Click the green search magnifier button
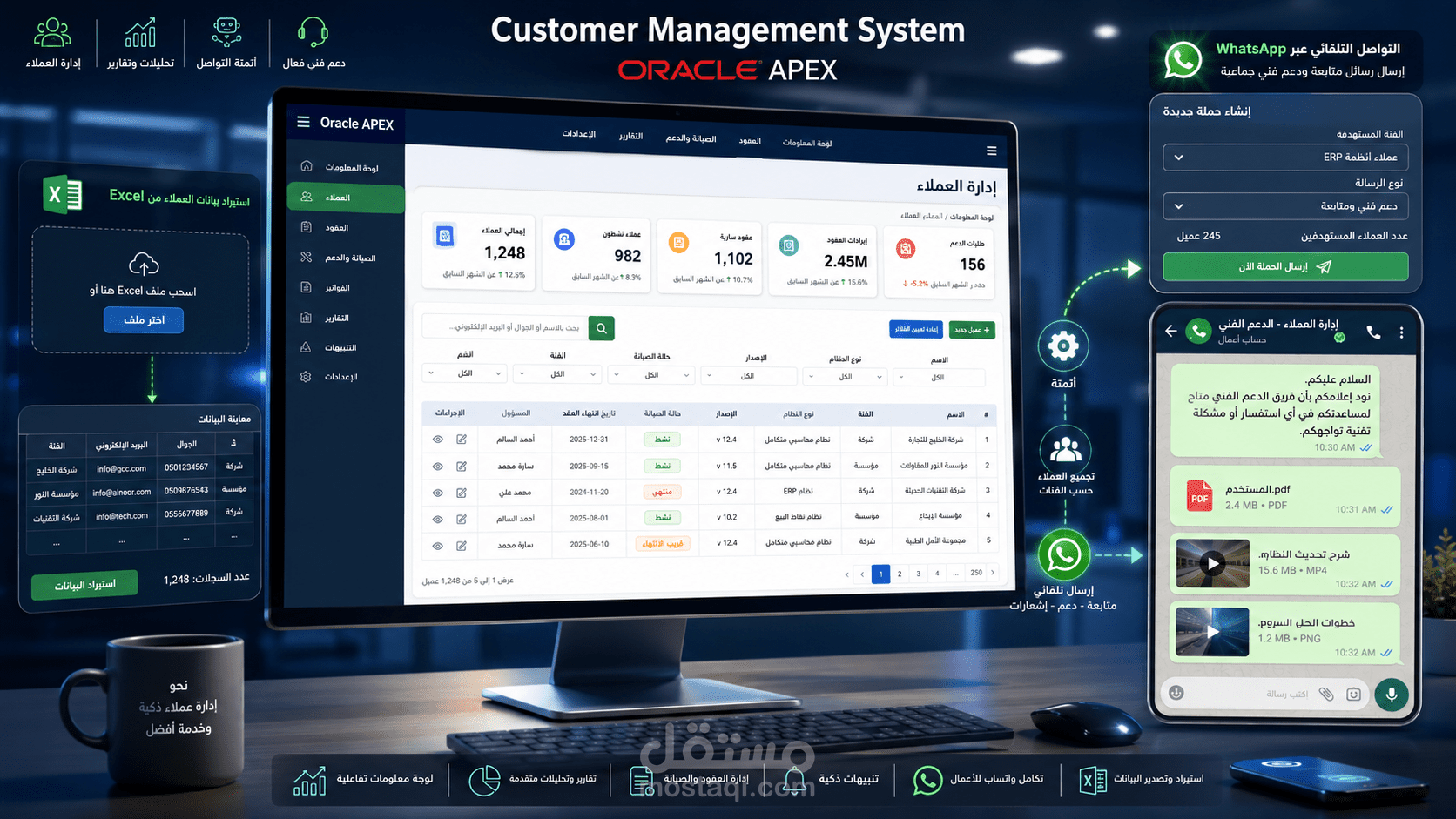Screen dimensions: 1456x819 [601, 328]
